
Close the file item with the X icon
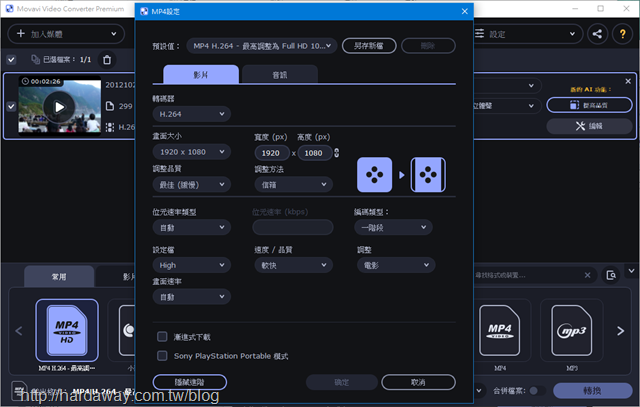tap(628, 81)
